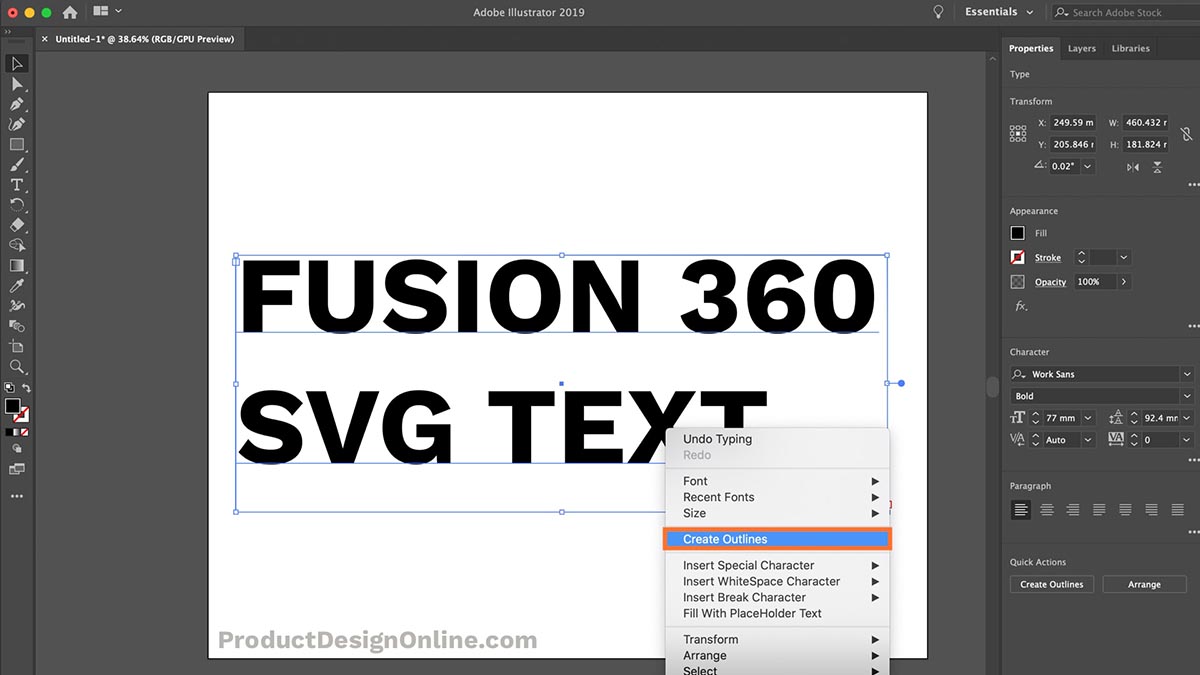Show more Transform options
Image resolution: width=1200 pixels, height=675 pixels.
pyautogui.click(x=1193, y=185)
